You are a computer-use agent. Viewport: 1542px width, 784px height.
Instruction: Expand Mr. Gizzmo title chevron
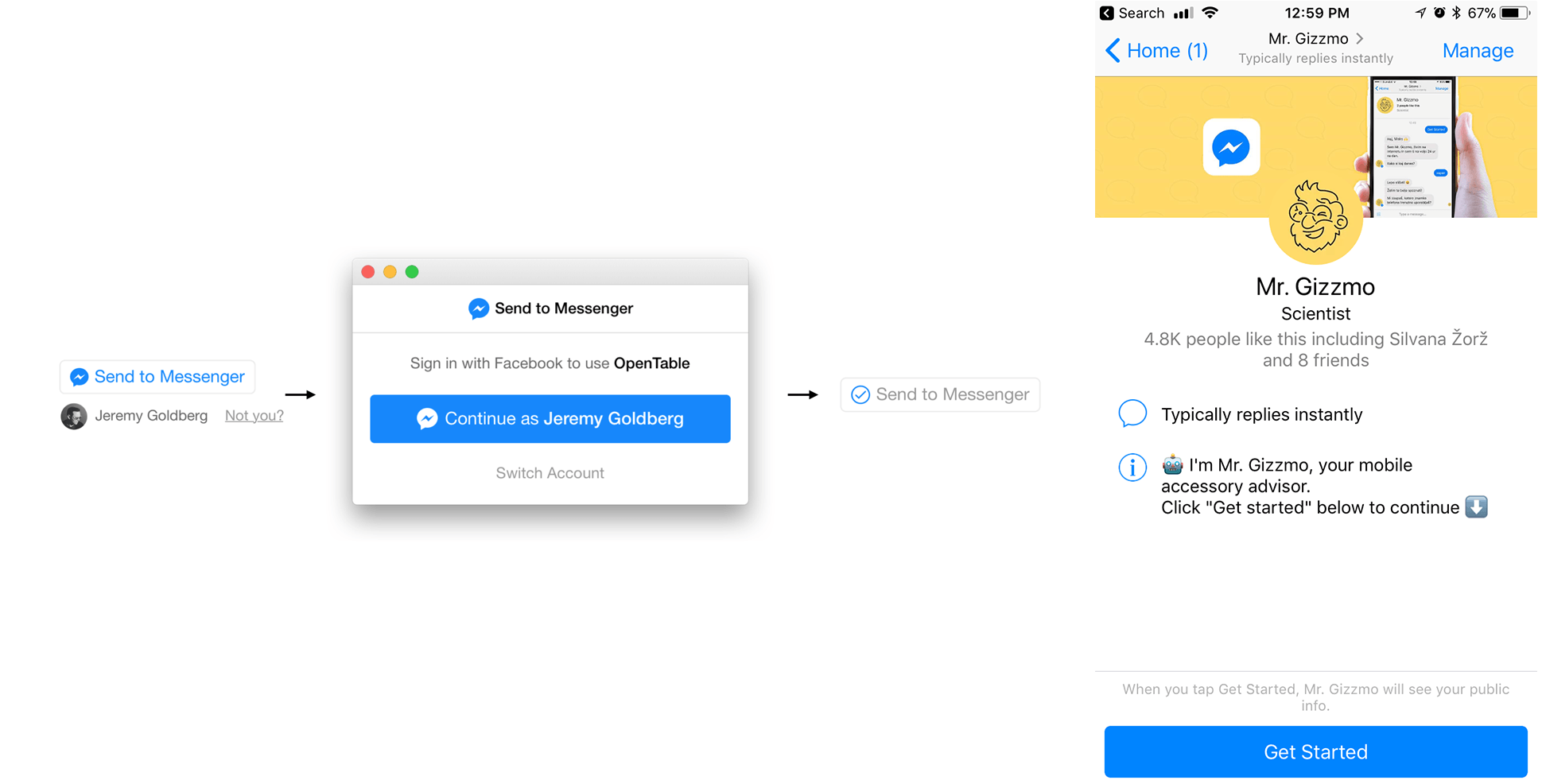pyautogui.click(x=1360, y=38)
